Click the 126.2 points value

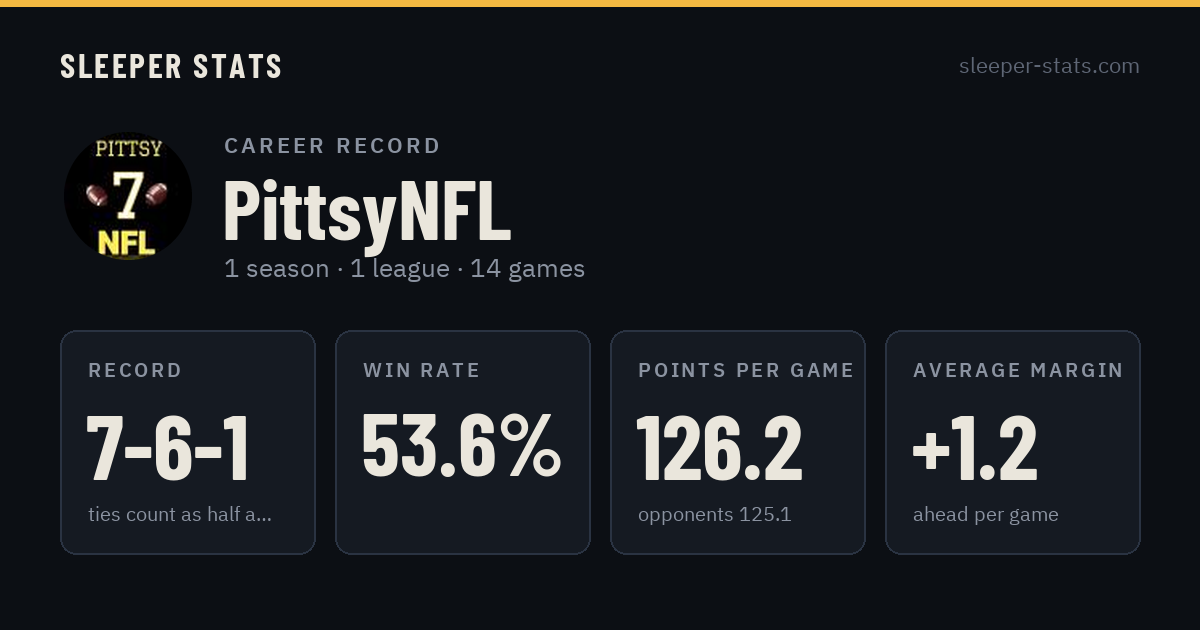click(x=719, y=448)
